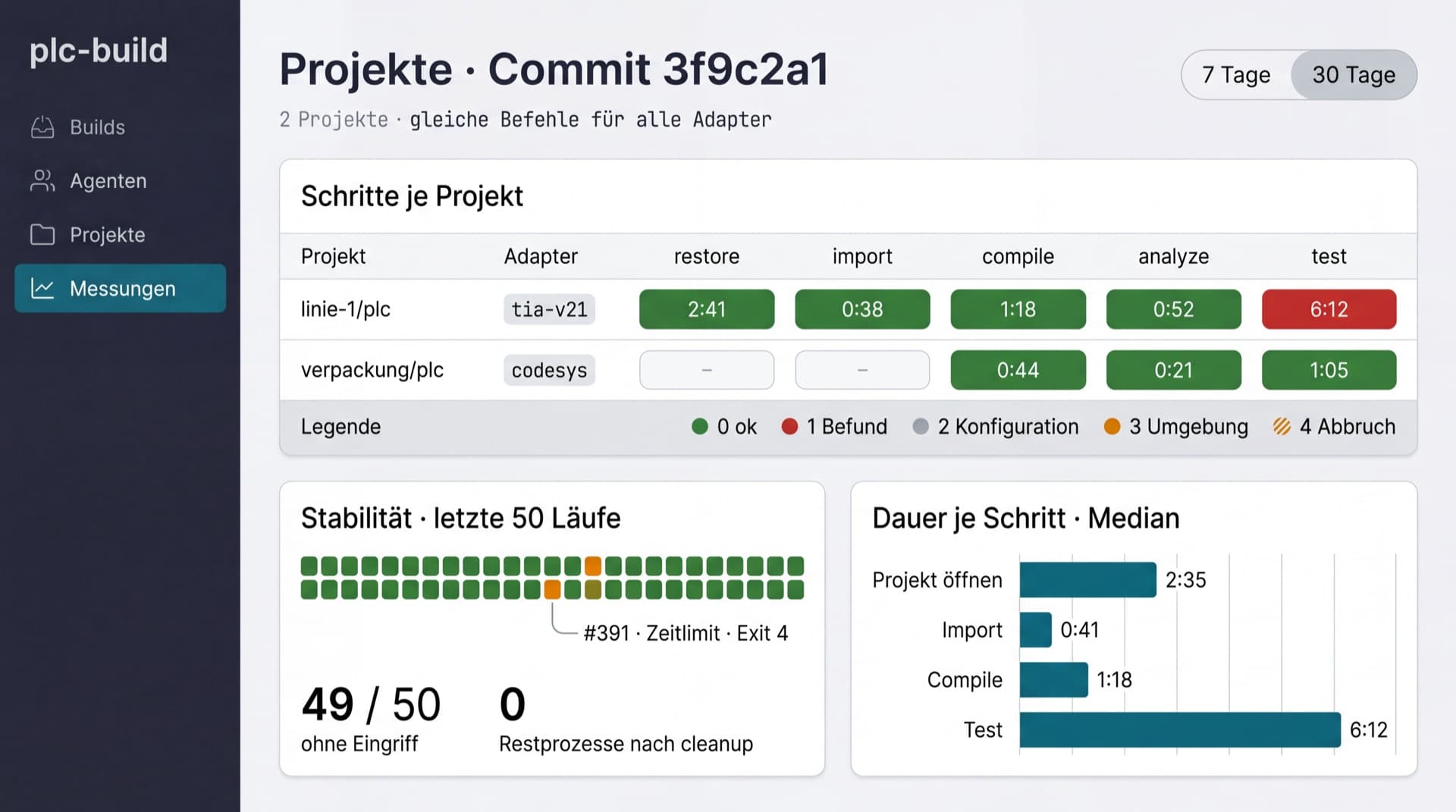Select project linie-1/plc
1456x812 pixels.
click(346, 309)
